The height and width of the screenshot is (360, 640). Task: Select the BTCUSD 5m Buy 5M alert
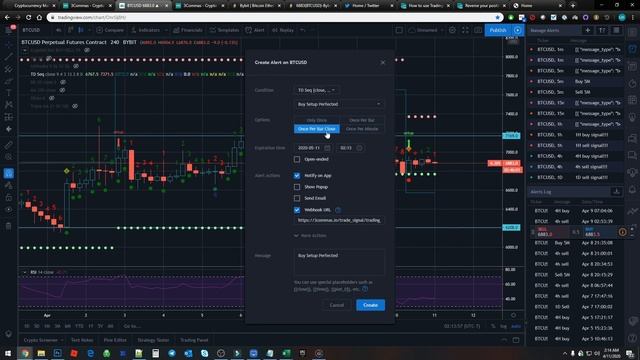[575, 81]
